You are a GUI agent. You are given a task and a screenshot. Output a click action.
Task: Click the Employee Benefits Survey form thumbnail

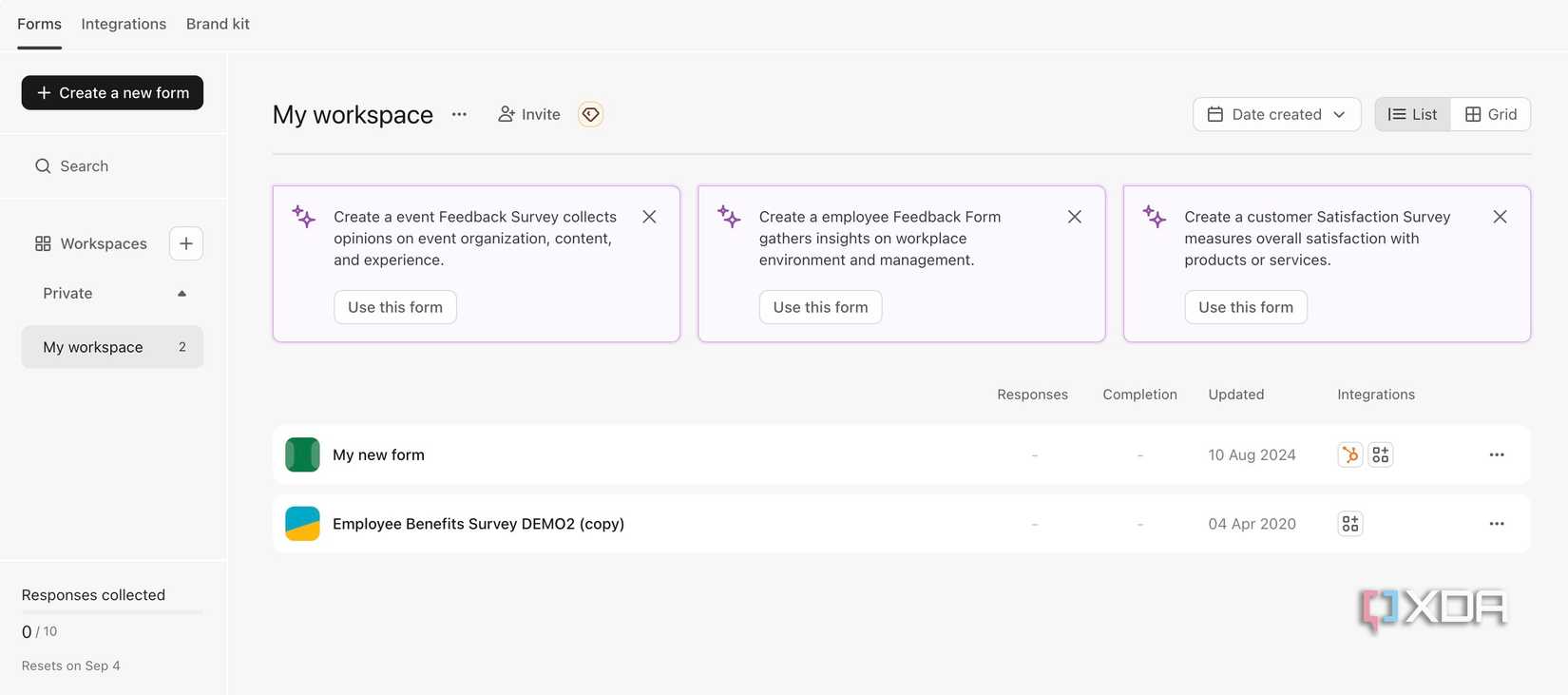click(302, 524)
